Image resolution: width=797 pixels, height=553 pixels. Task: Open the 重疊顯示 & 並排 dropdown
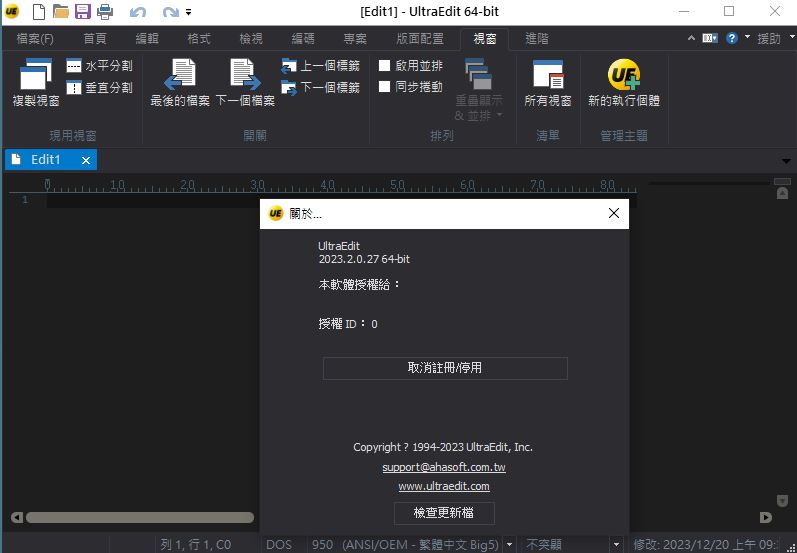tap(479, 89)
